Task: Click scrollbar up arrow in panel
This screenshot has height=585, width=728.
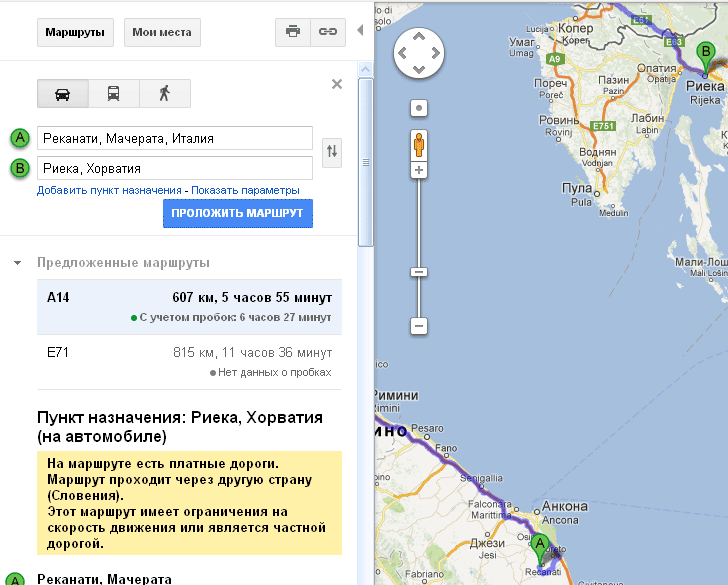Action: (x=366, y=70)
